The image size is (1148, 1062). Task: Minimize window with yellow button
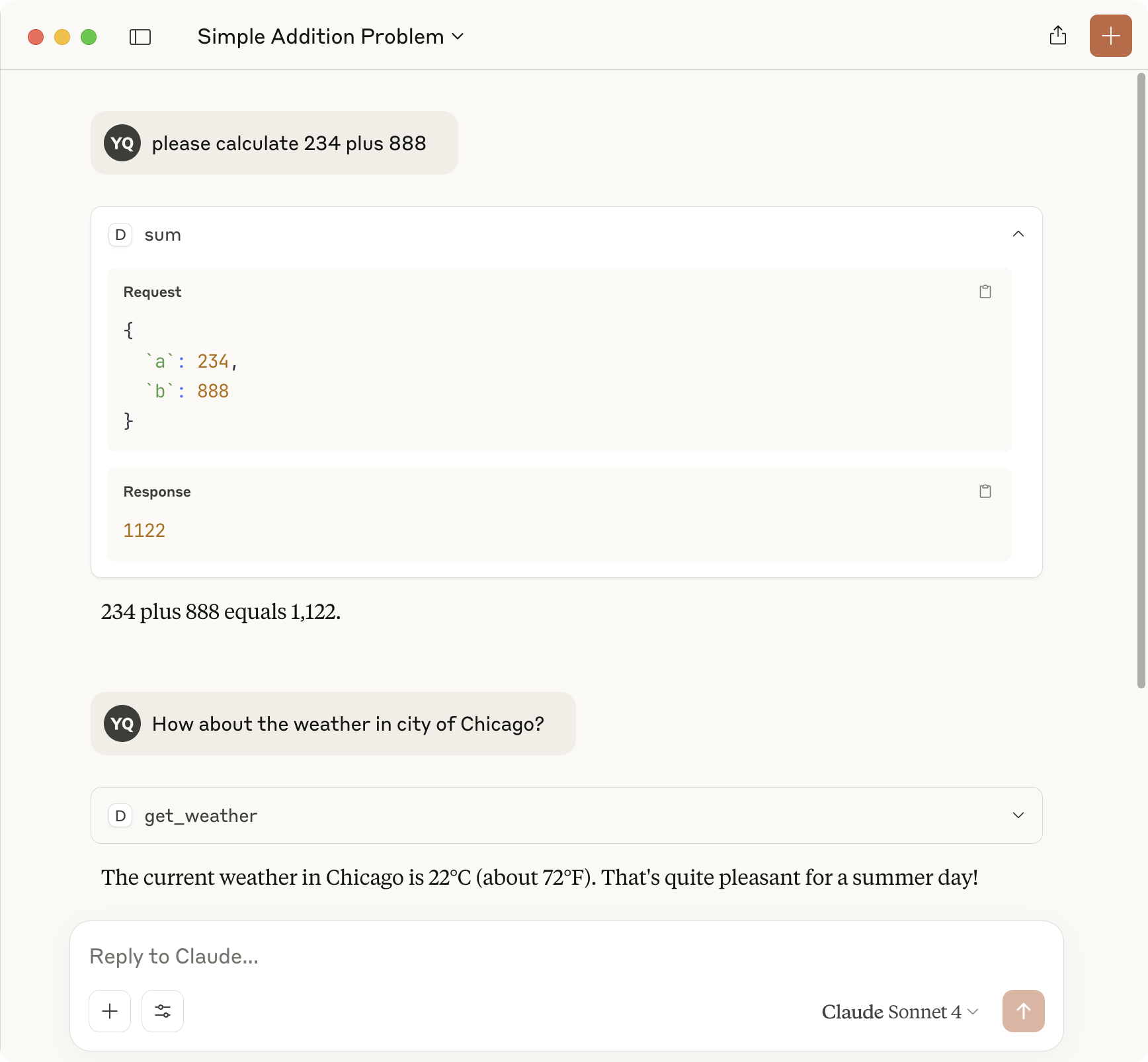[x=62, y=37]
